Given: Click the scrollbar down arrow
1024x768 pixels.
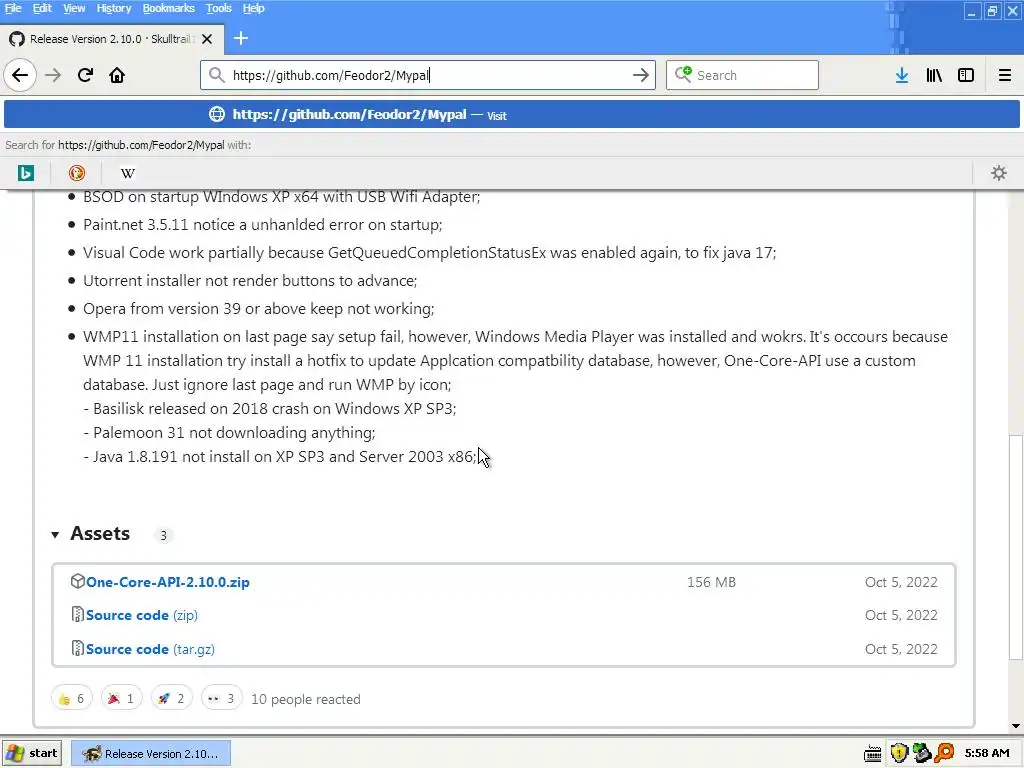Looking at the screenshot, I should (x=1015, y=726).
